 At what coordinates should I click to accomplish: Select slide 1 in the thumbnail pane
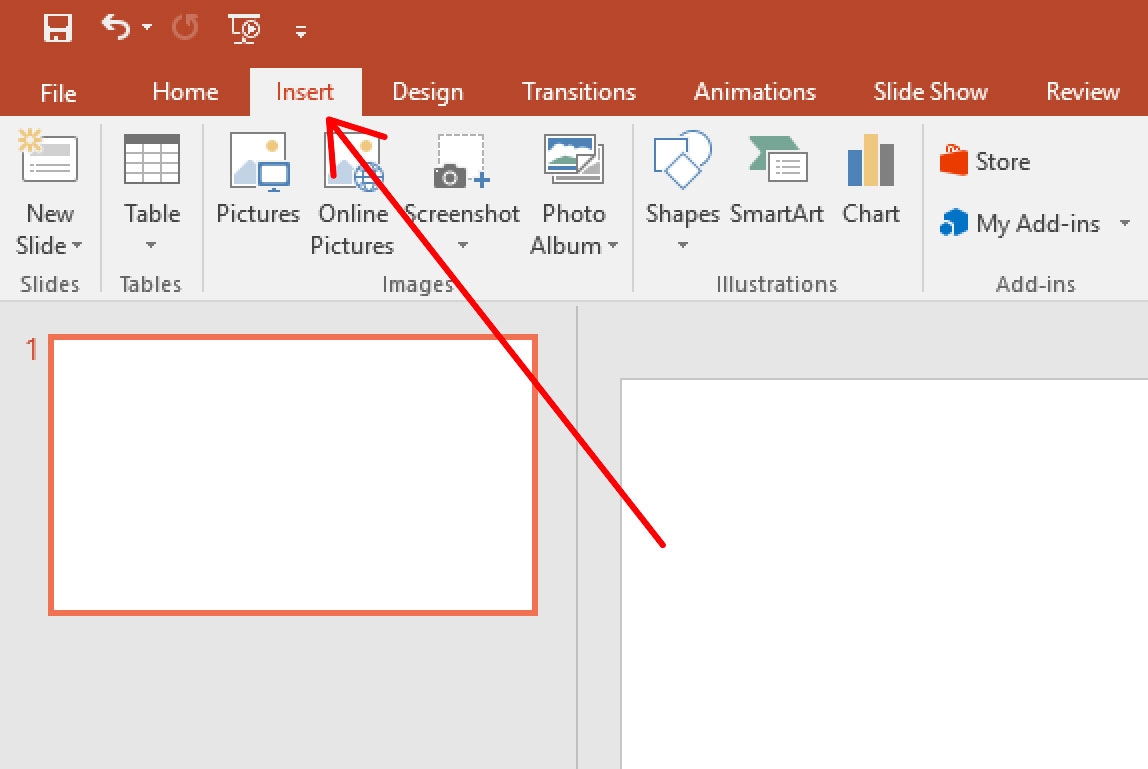point(293,472)
